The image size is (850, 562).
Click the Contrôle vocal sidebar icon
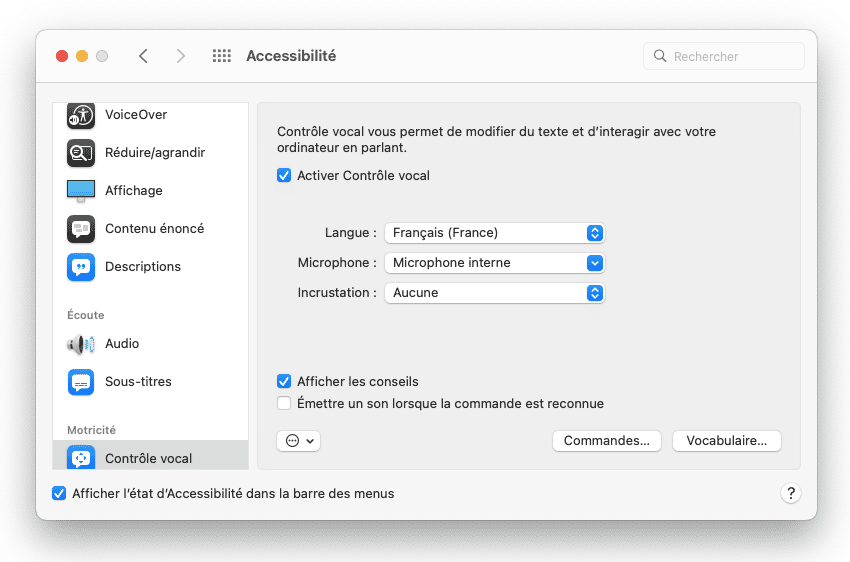click(x=81, y=458)
